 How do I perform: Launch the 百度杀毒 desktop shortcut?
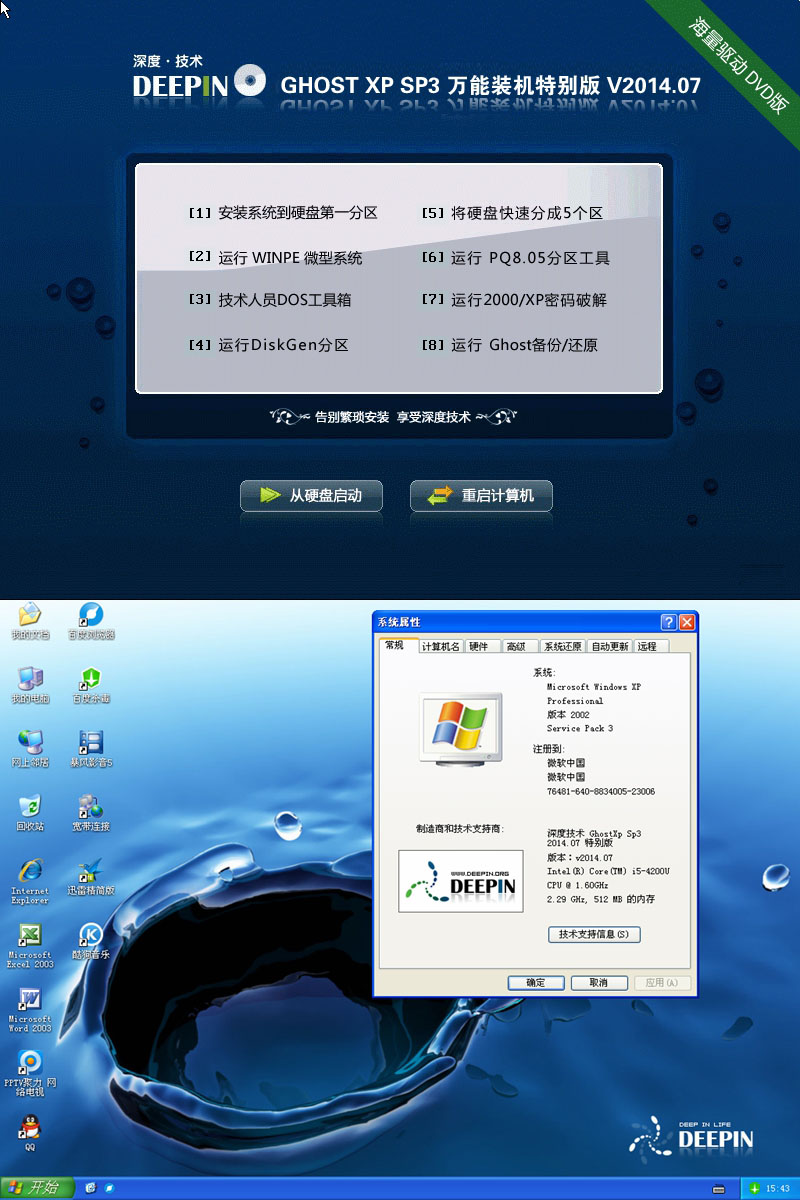(91, 685)
